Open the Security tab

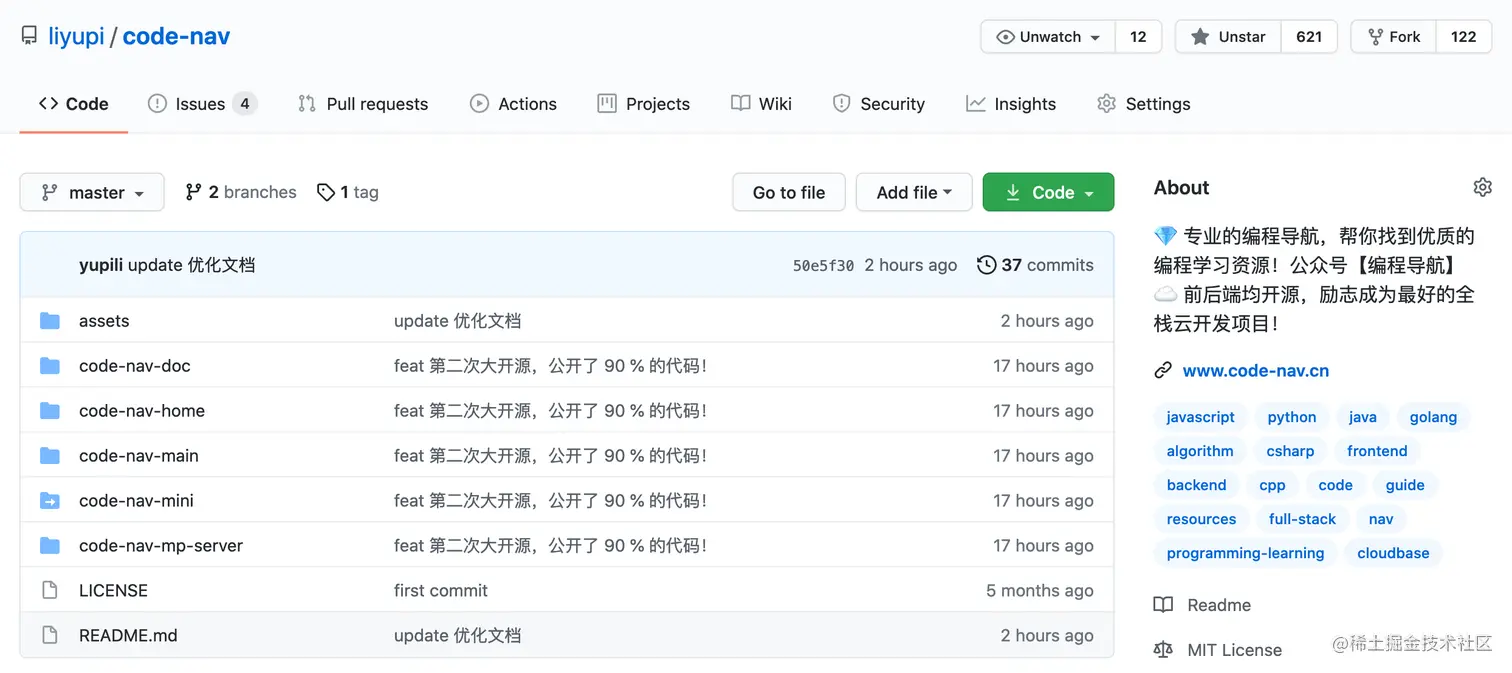(x=878, y=104)
